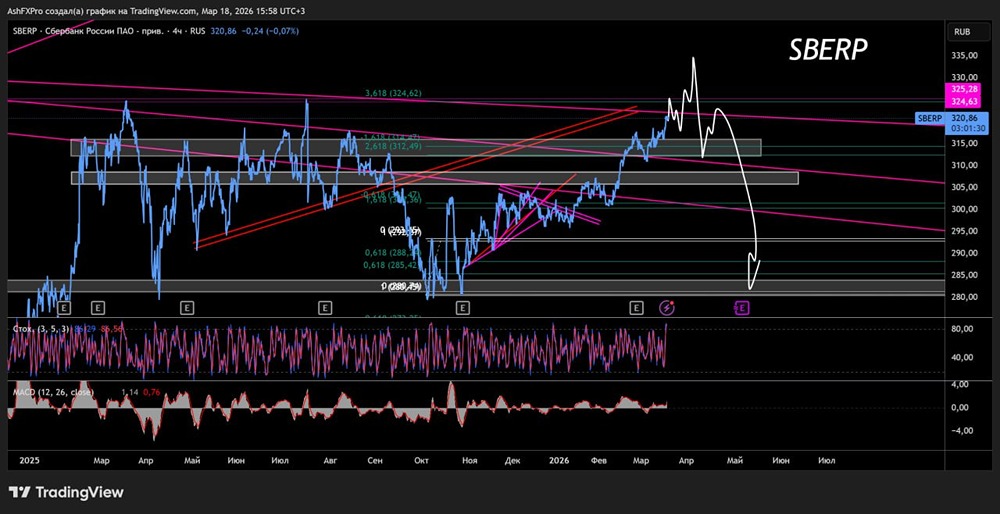Click the 2026 label on time axis

559,460
